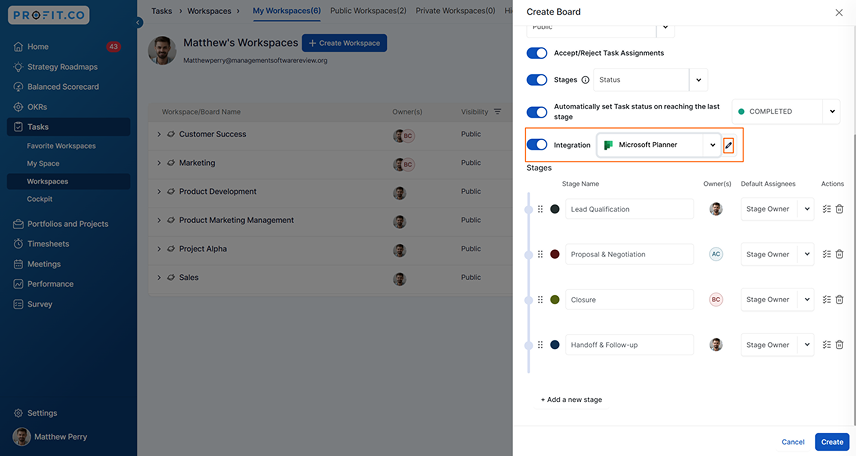
Task: Open checklist icon for Closure stage
Action: pyautogui.click(x=827, y=300)
